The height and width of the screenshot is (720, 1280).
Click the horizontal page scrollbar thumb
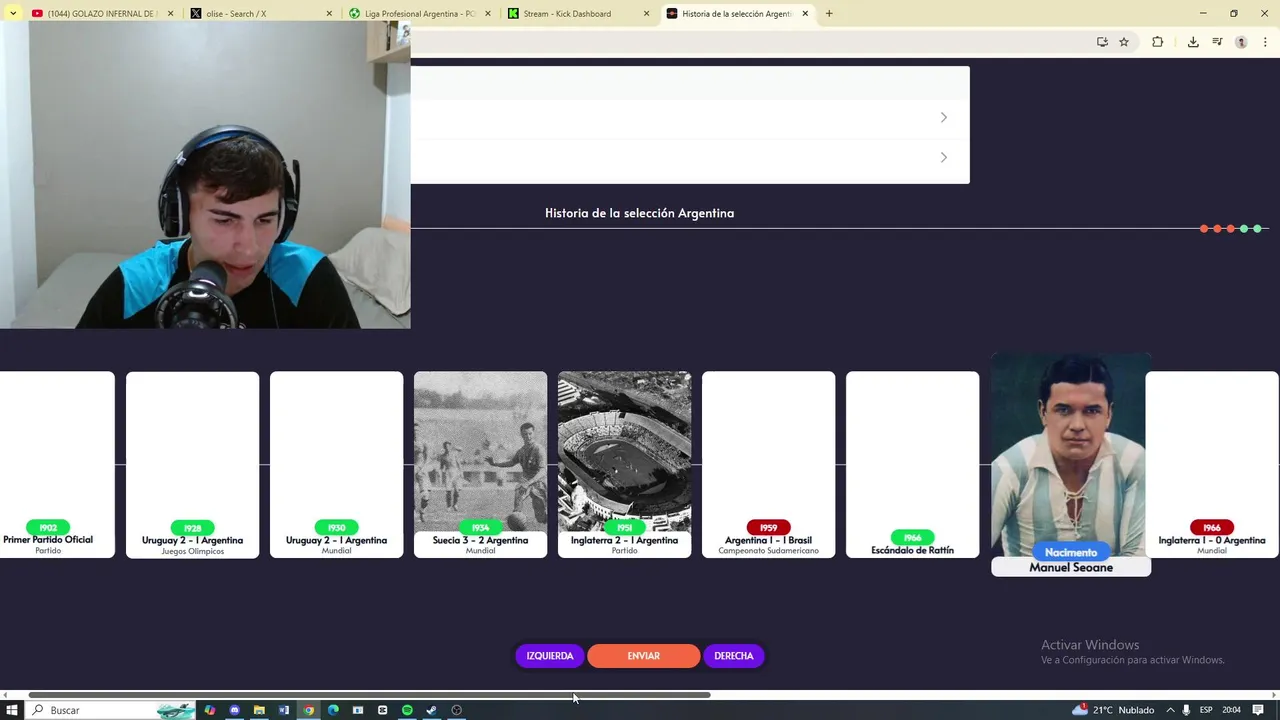[x=369, y=695]
